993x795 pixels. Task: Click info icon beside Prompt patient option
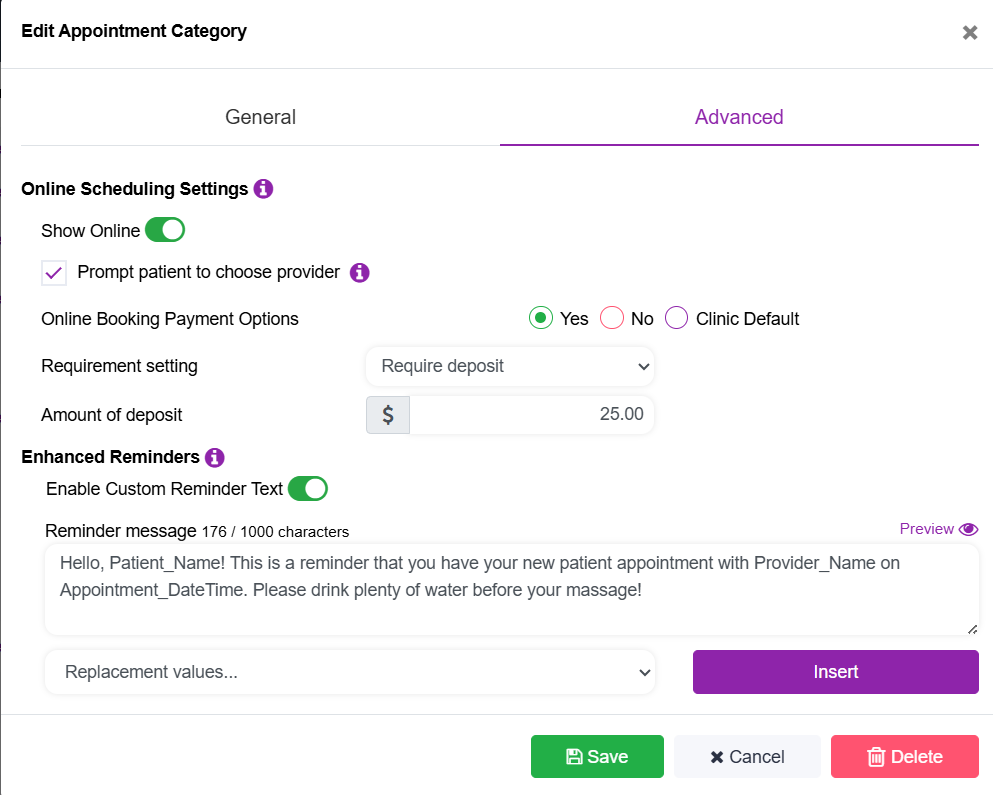click(360, 272)
